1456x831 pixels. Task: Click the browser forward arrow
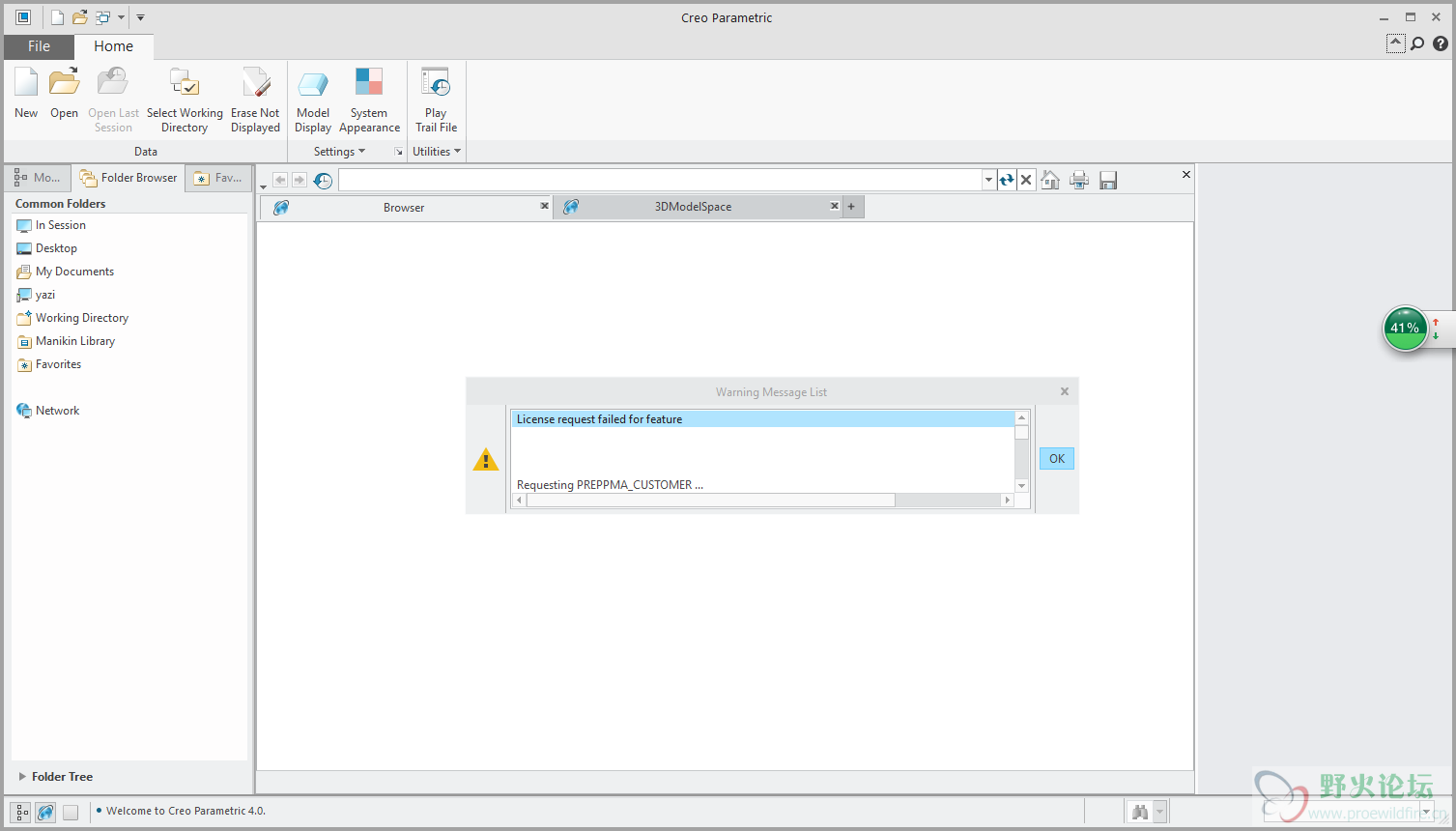[300, 180]
